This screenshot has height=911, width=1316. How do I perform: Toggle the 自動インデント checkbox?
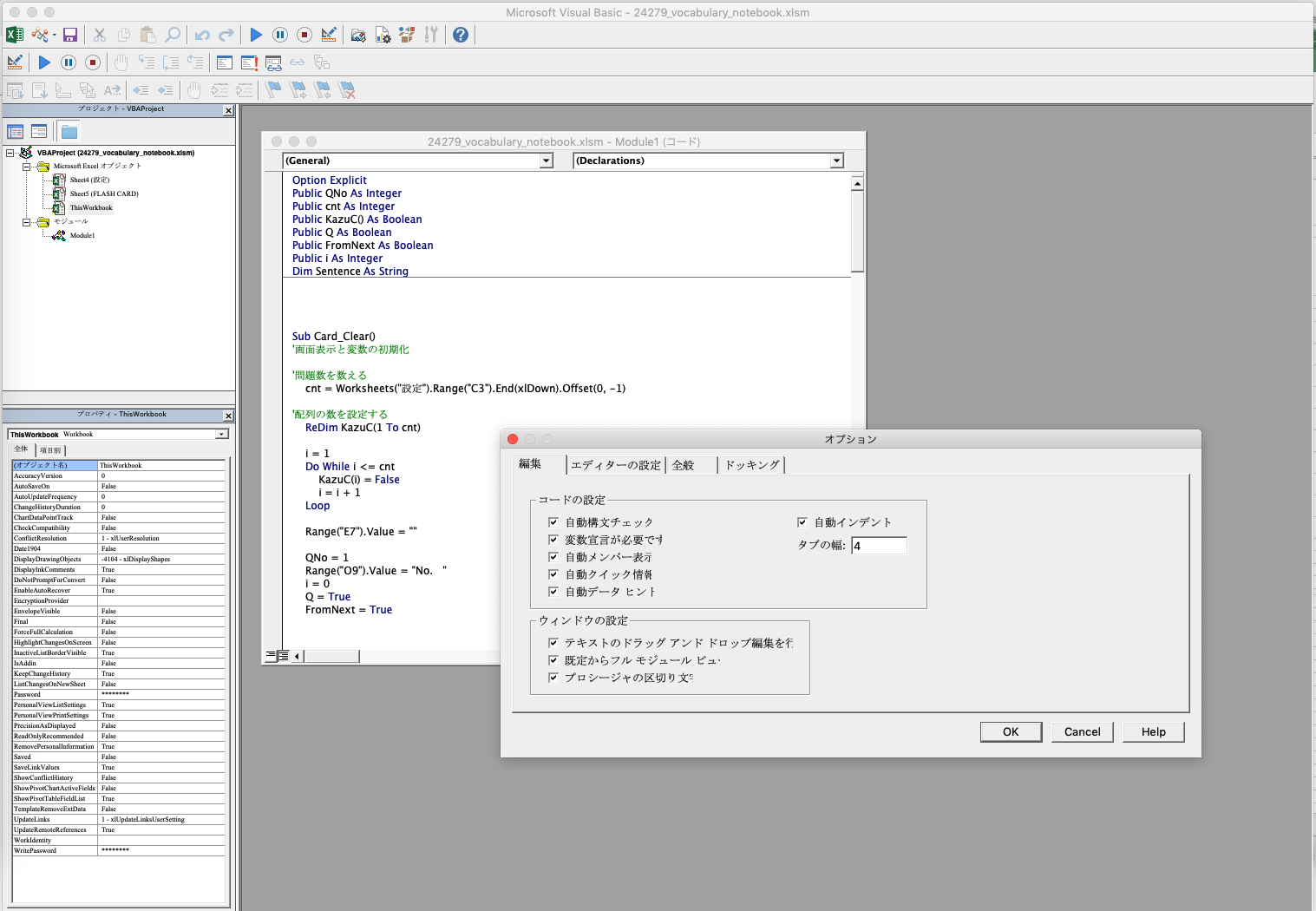click(802, 522)
